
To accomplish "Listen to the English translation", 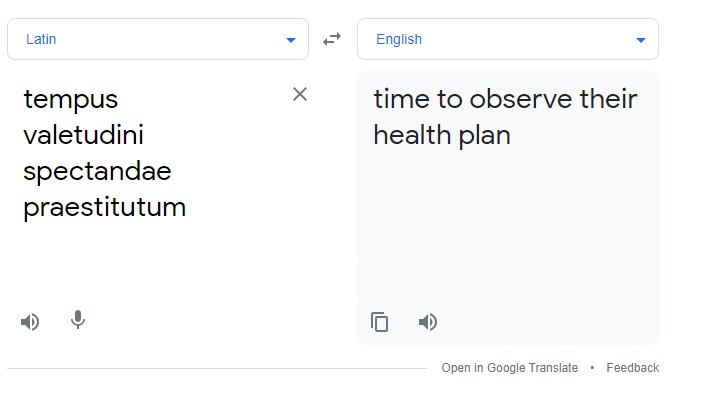I will tap(428, 322).
